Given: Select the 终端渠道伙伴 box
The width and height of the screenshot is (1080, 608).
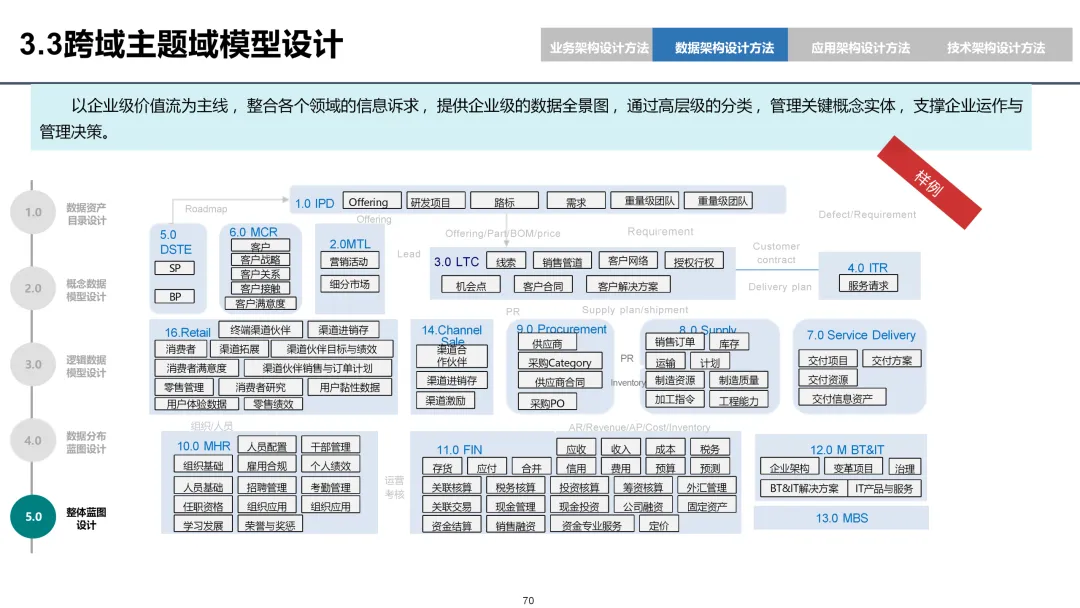Looking at the screenshot, I should pyautogui.click(x=260, y=330).
